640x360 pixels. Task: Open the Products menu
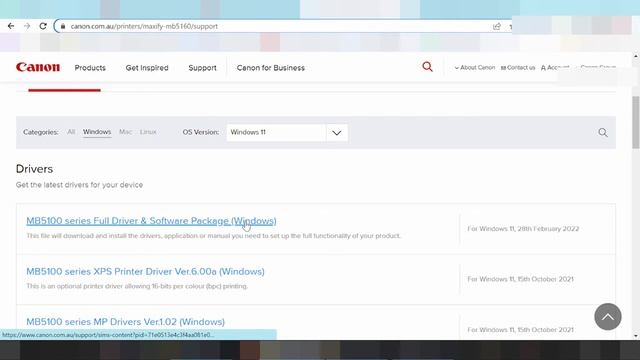coord(90,68)
